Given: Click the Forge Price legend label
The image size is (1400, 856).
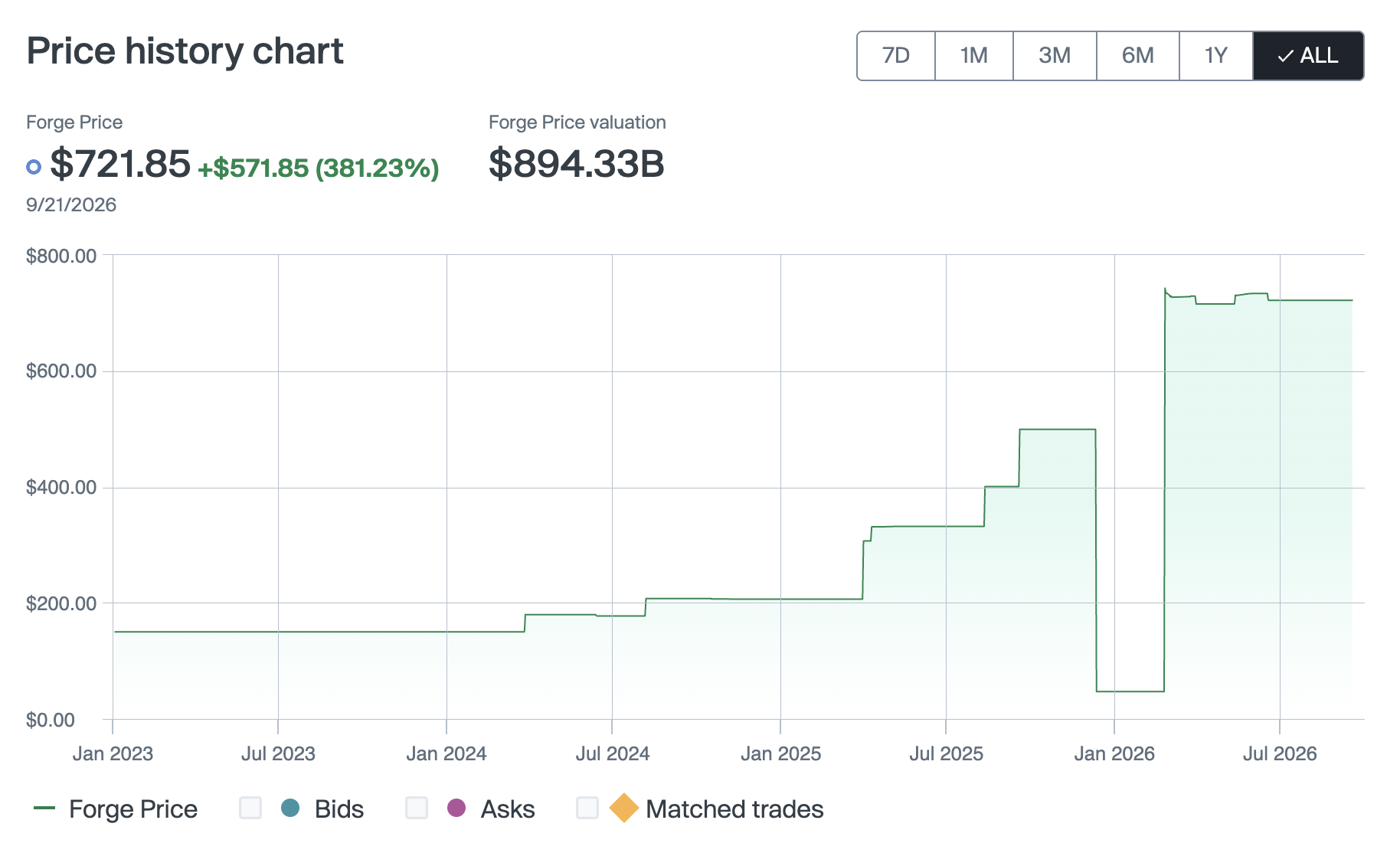Looking at the screenshot, I should coord(133,809).
